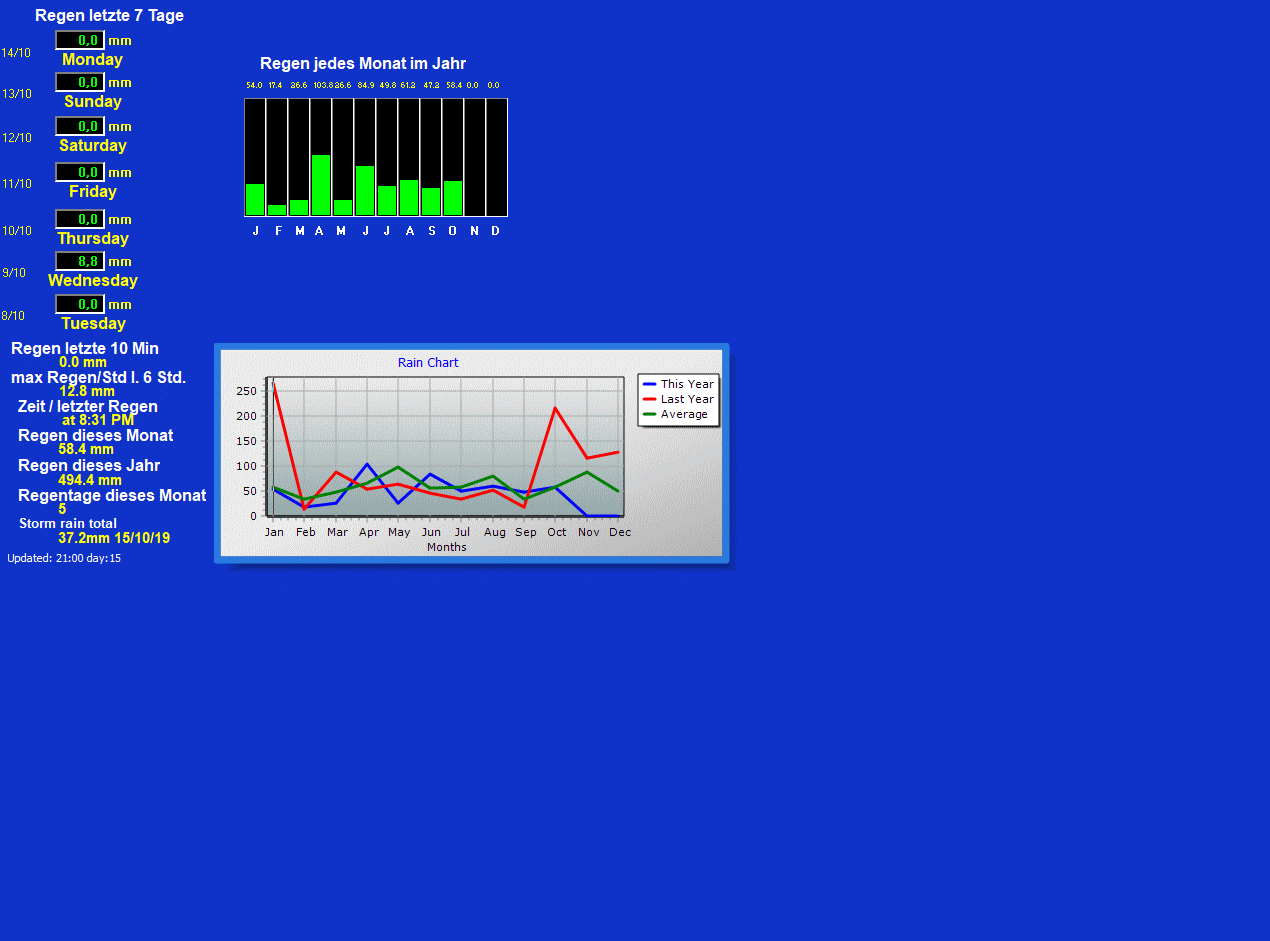Screen dimensions: 1270x941
Task: Click the Monday rain value box
Action: coord(80,40)
